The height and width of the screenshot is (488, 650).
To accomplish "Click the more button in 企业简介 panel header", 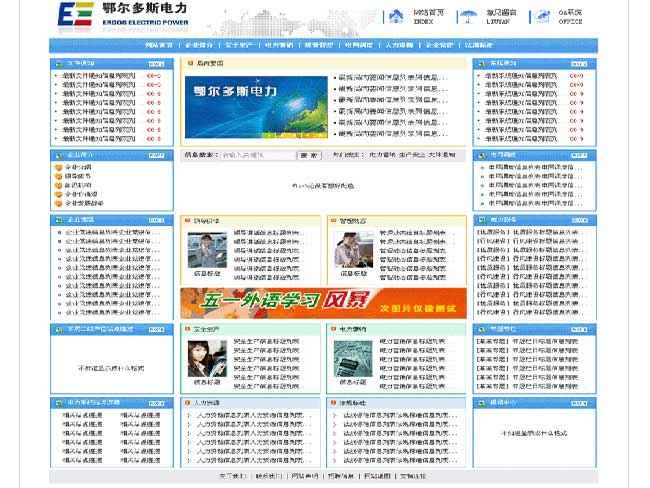I will click(155, 155).
